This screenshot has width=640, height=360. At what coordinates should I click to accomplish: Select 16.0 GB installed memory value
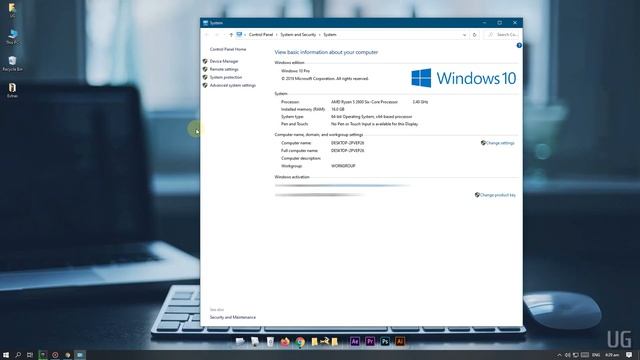coord(338,109)
